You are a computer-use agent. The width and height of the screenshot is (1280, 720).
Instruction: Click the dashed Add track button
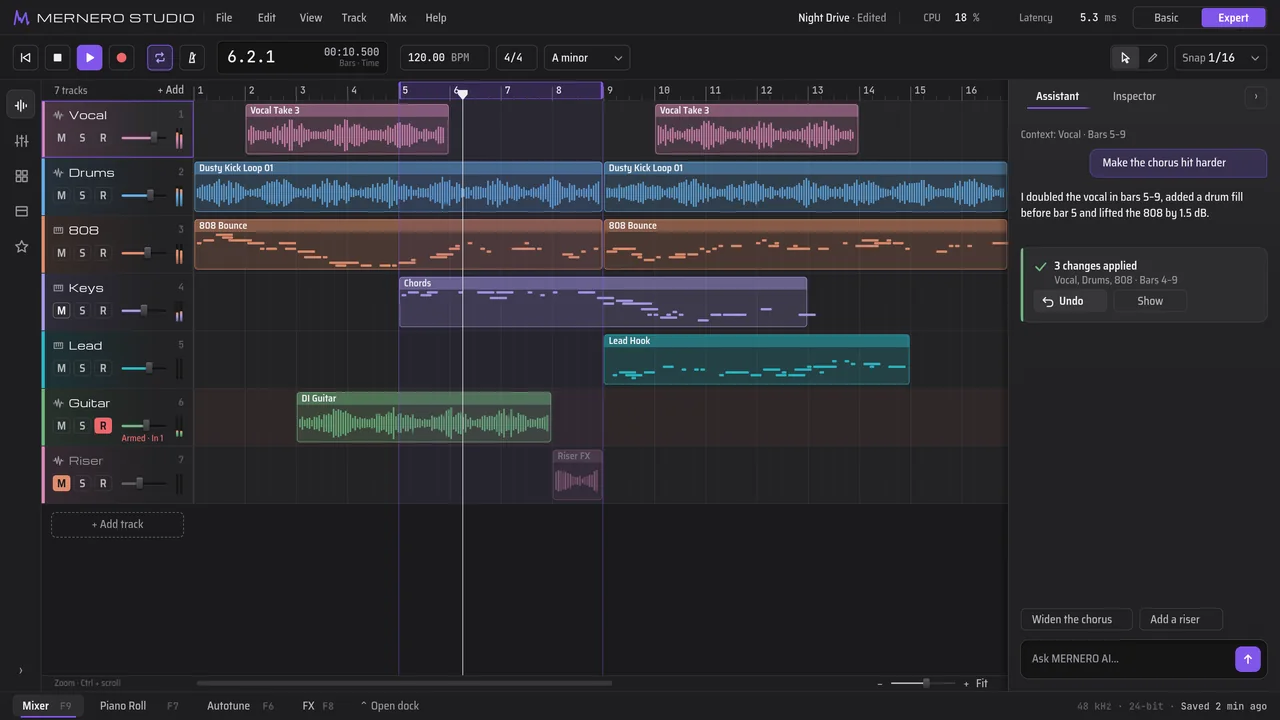(x=117, y=525)
